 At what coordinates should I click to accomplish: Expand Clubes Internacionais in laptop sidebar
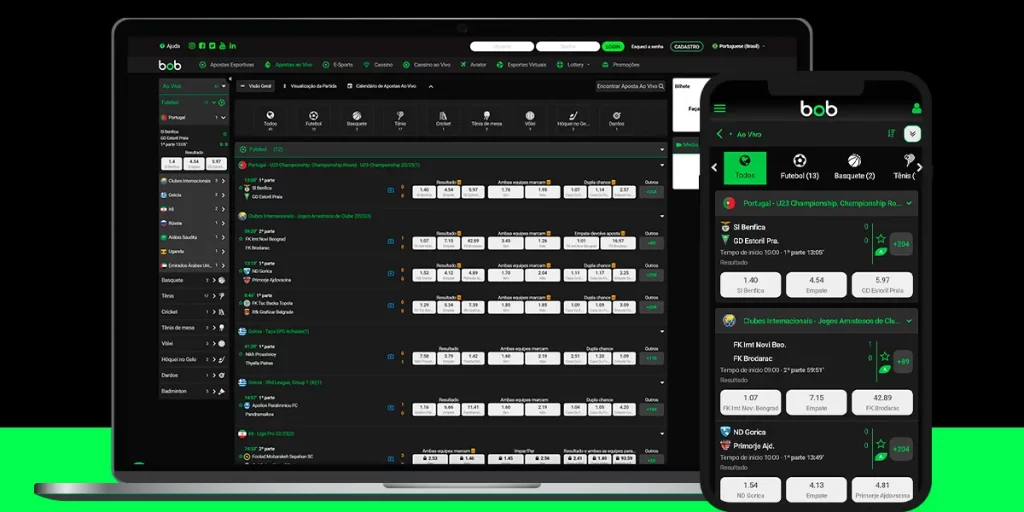225,181
